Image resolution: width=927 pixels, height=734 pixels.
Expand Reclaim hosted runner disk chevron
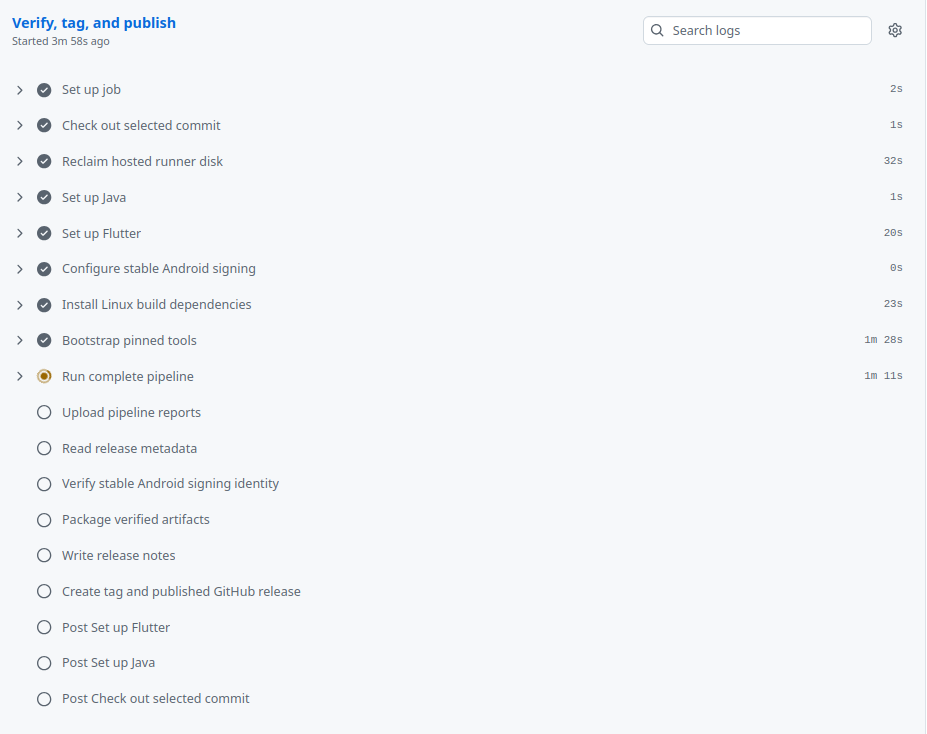[20, 161]
